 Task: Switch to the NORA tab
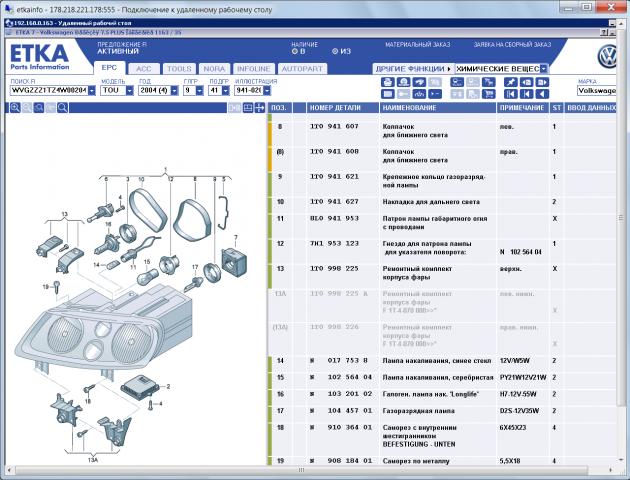point(215,69)
